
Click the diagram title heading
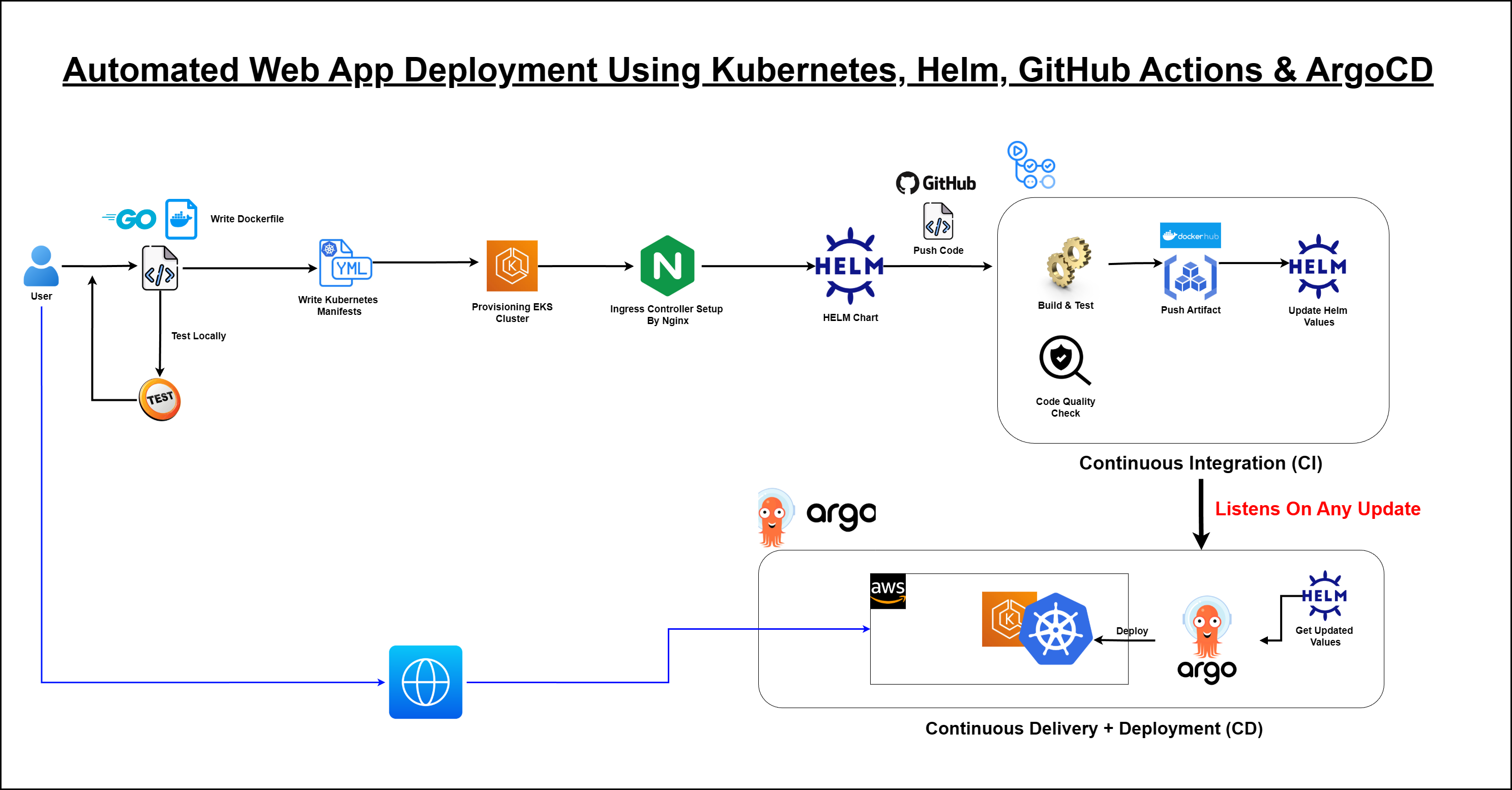[x=747, y=70]
